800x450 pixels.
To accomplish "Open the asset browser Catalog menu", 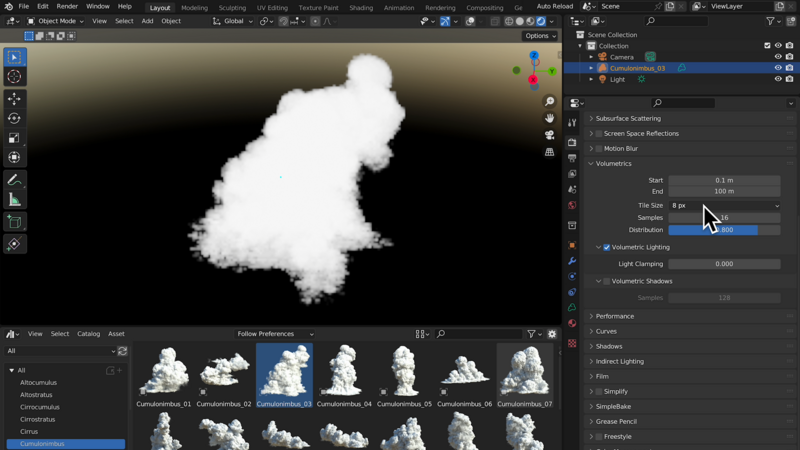I will (x=88, y=334).
